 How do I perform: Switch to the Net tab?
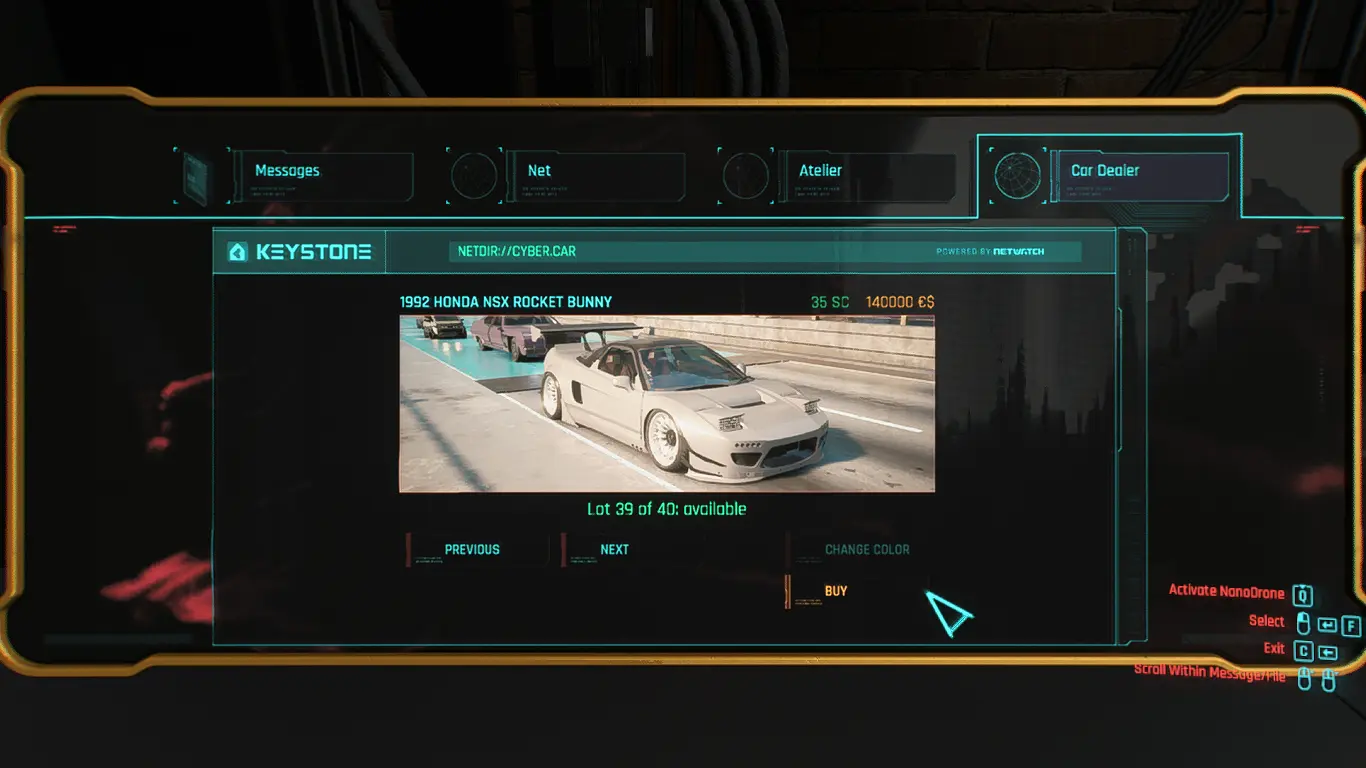(x=596, y=176)
